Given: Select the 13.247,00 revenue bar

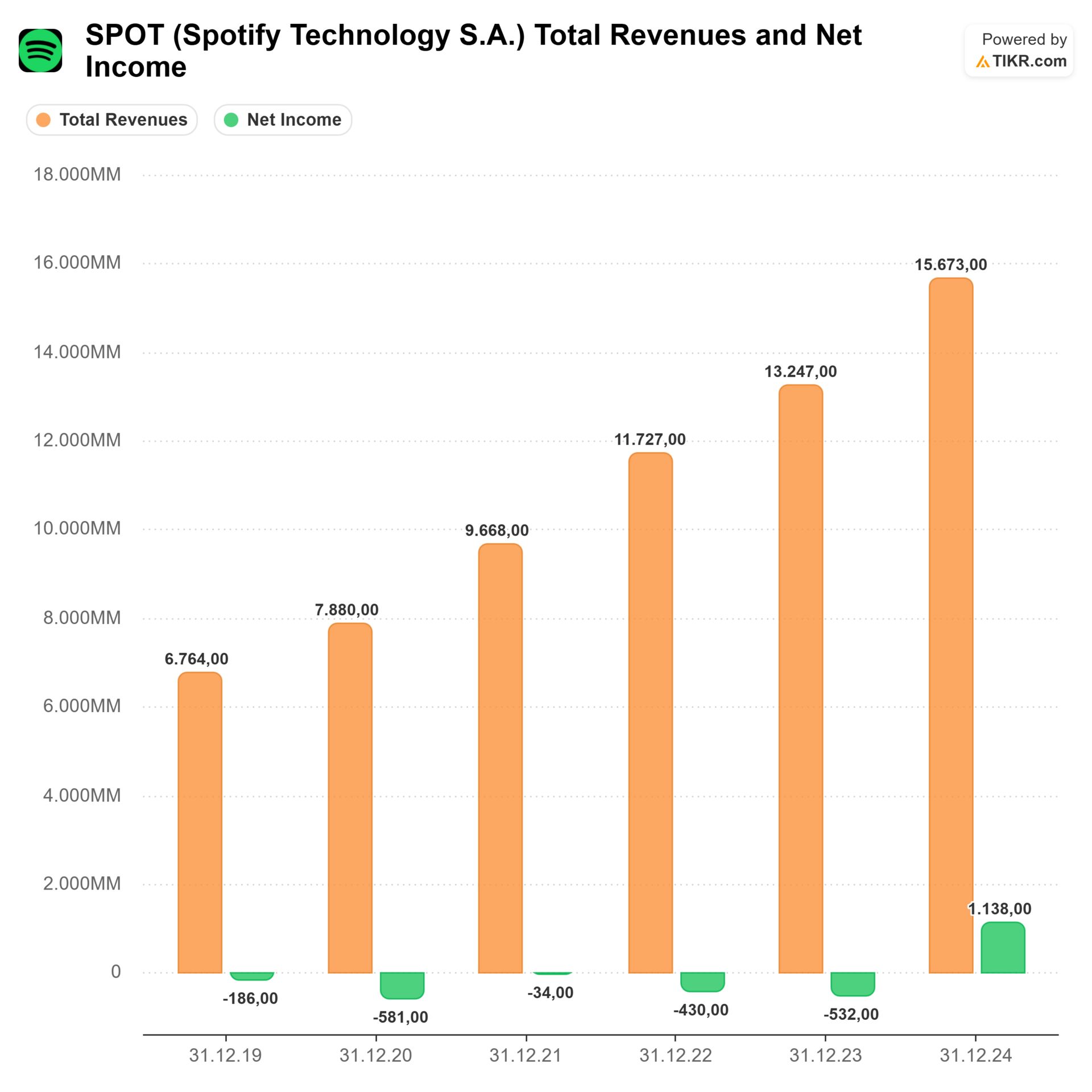Looking at the screenshot, I should 800,680.
